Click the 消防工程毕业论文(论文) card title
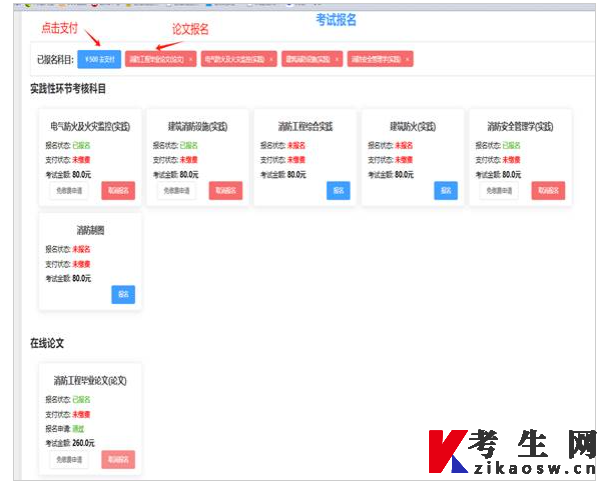 (90, 380)
